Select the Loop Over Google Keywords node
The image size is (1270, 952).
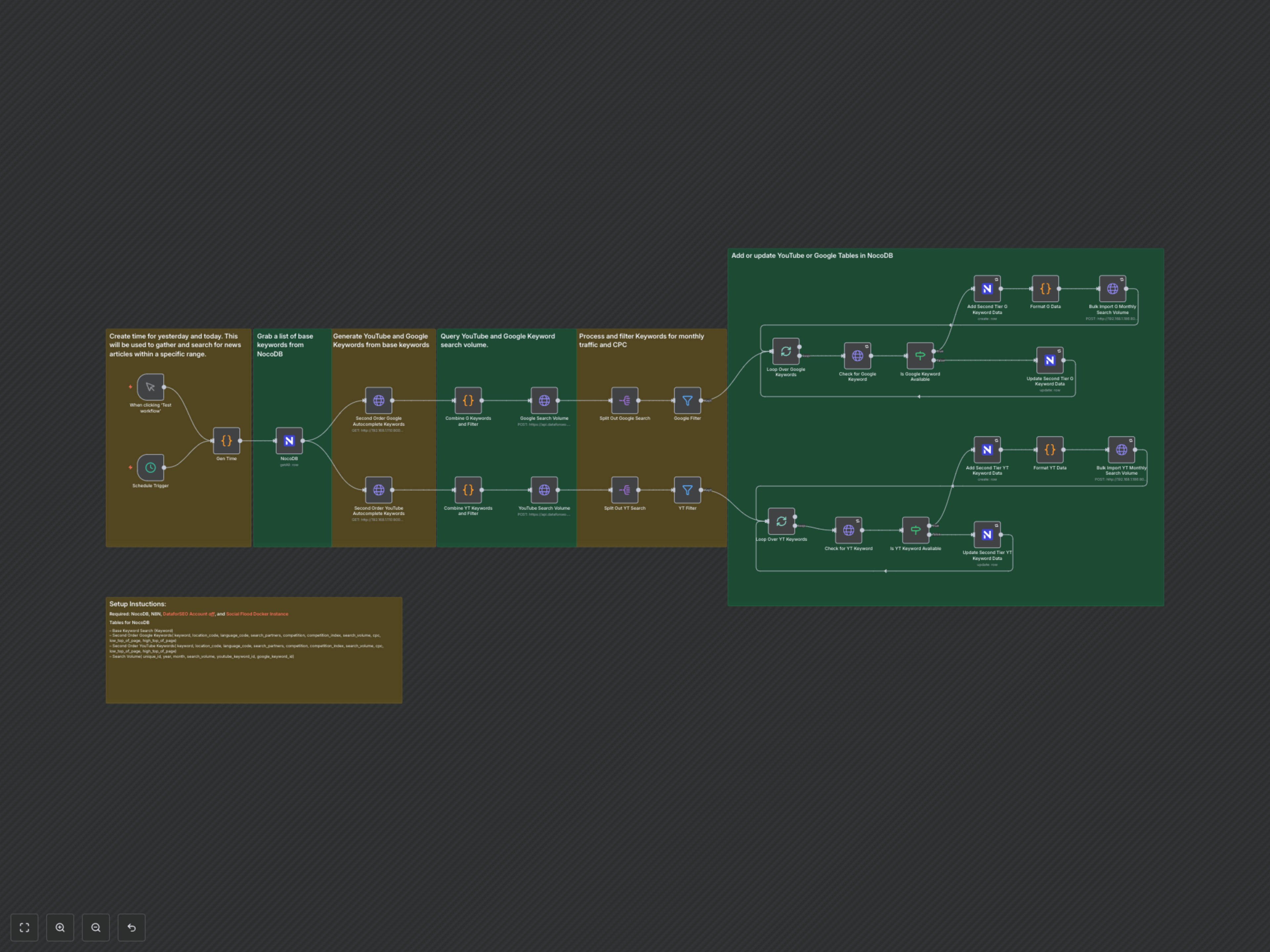(785, 351)
